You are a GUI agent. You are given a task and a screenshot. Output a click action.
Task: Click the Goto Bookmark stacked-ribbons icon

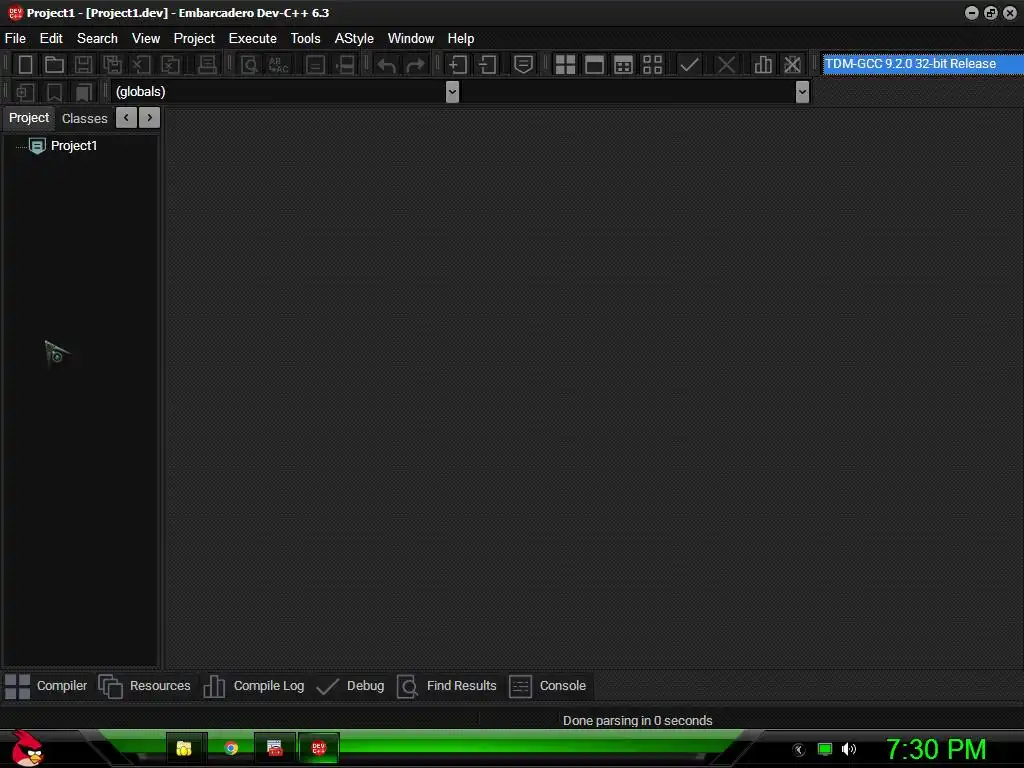(x=84, y=92)
